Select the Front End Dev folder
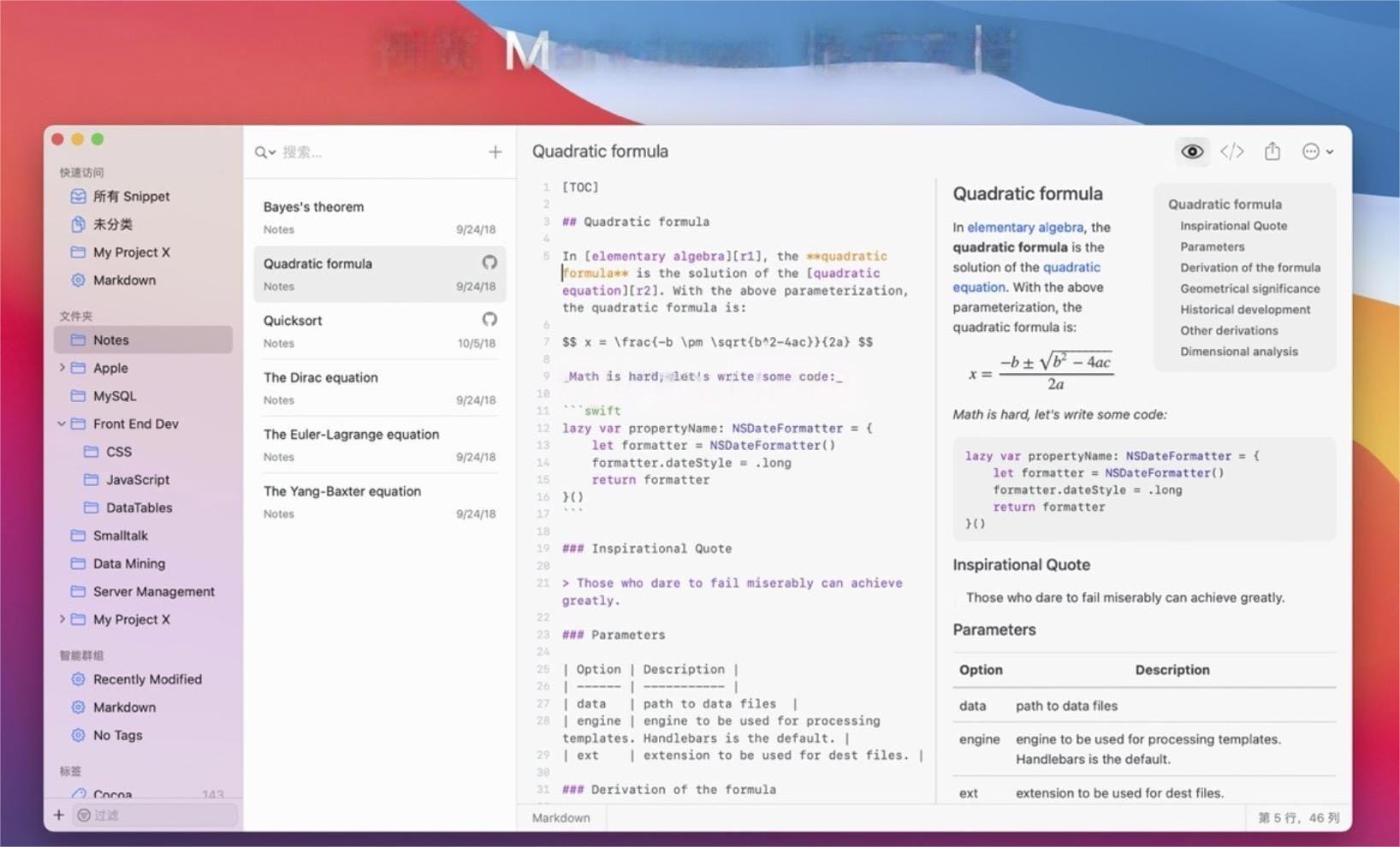Viewport: 1400px width, 847px height. pos(135,423)
